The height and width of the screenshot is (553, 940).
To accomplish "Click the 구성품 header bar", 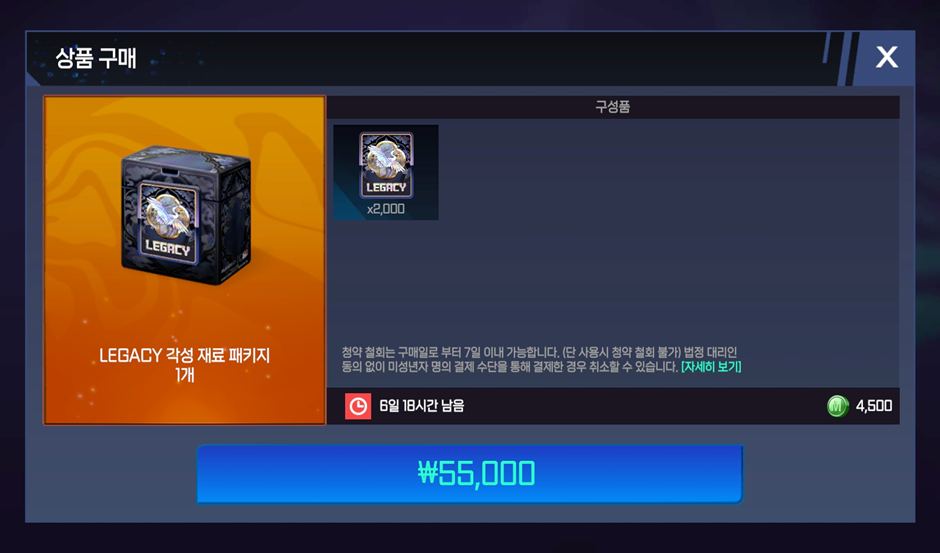I will click(613, 107).
